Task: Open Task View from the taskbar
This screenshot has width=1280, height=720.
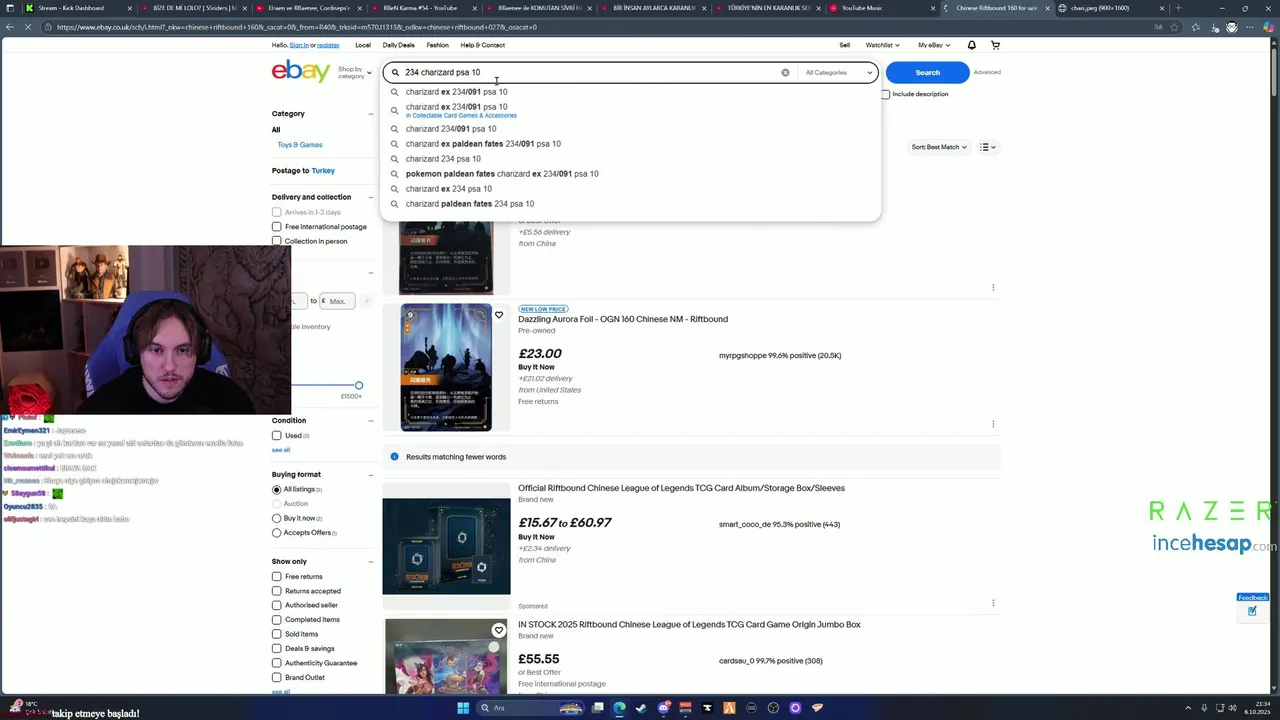Action: coord(597,708)
